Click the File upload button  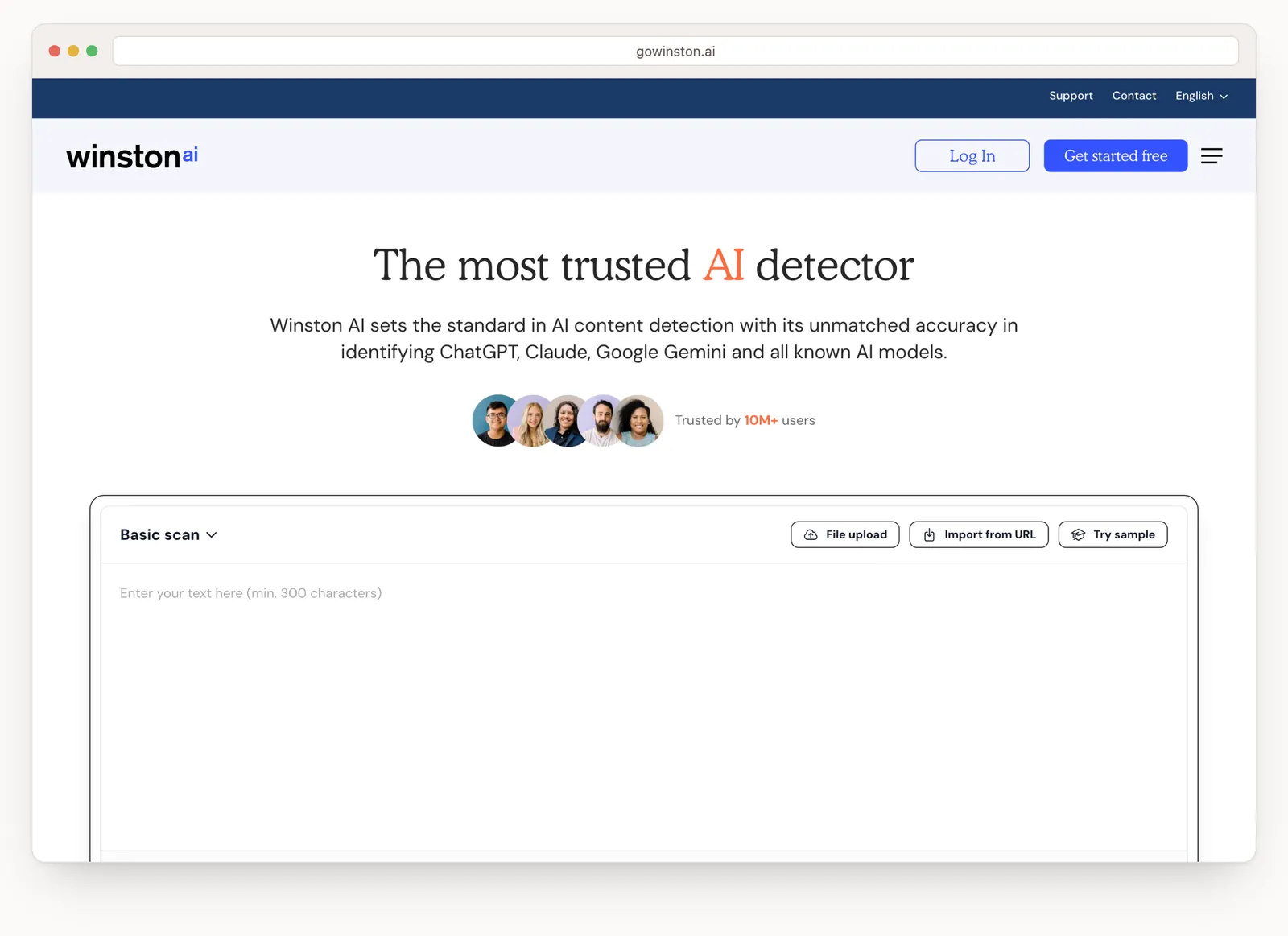845,534
